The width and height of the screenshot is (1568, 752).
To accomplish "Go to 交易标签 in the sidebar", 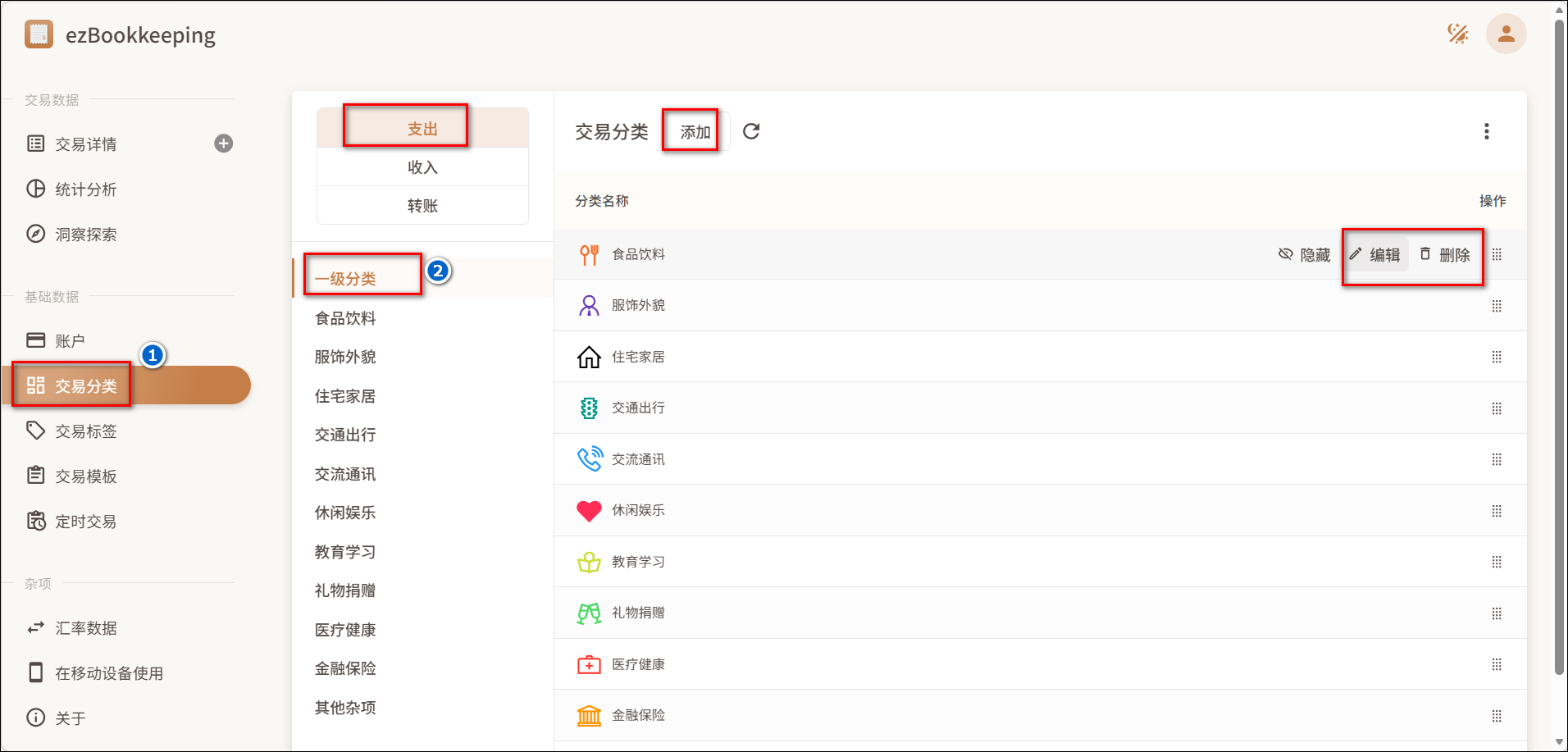I will pos(85,431).
